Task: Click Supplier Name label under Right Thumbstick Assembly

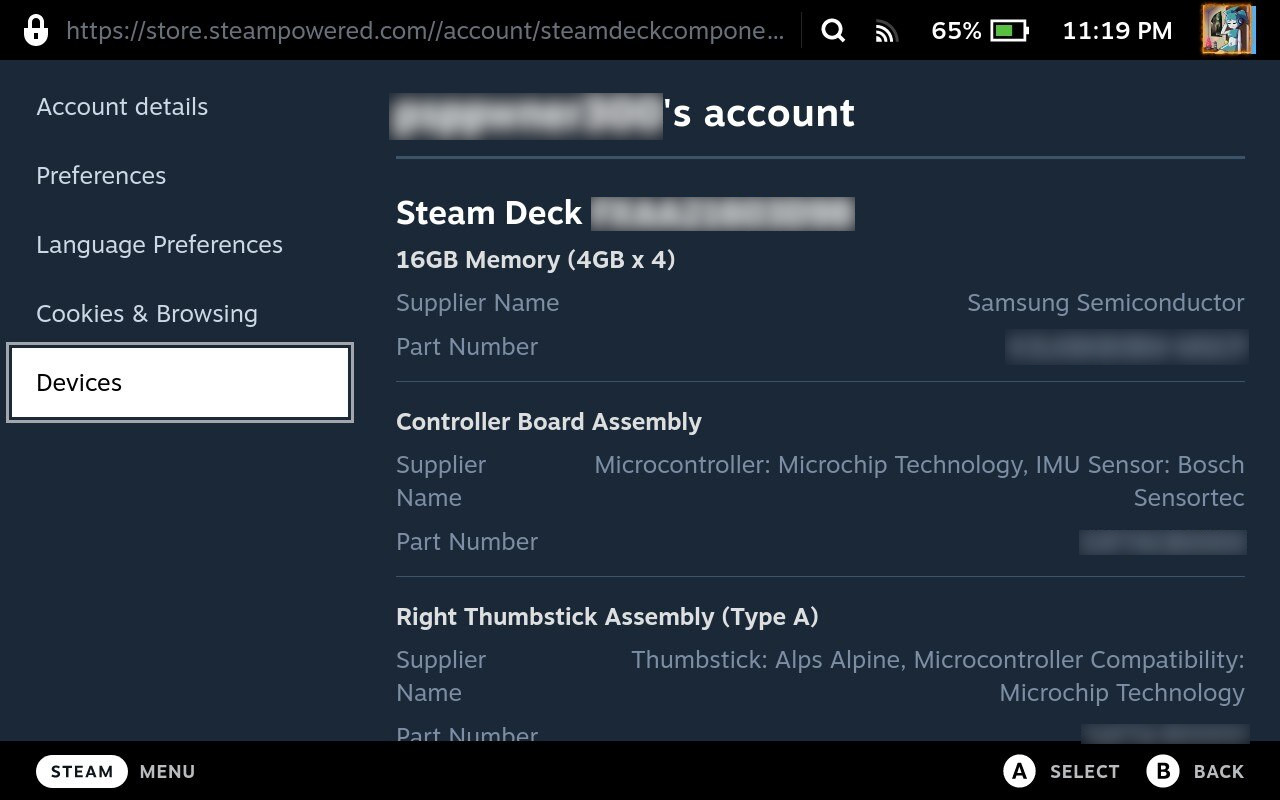Action: (x=441, y=676)
